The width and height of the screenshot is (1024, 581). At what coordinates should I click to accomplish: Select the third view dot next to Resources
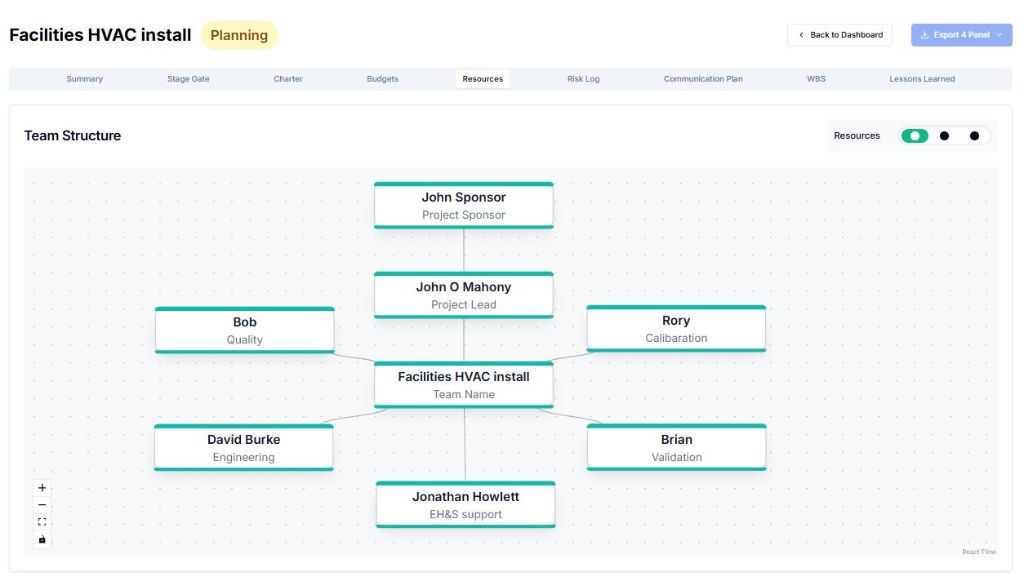point(975,135)
